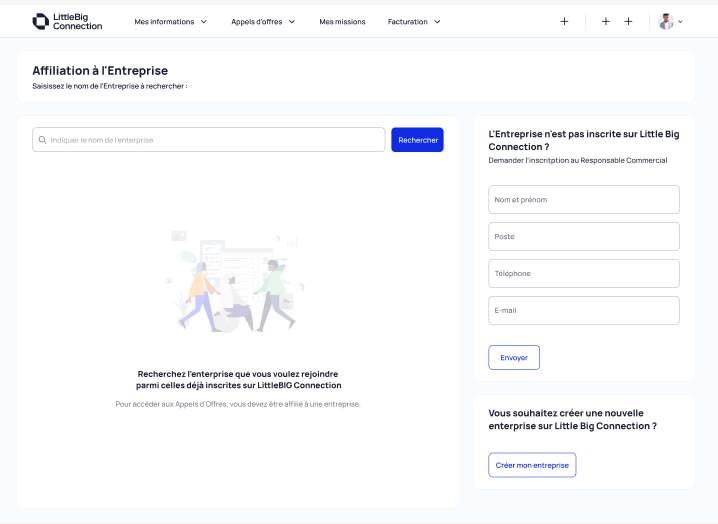Click the Envoyer button
The width and height of the screenshot is (718, 524).
(x=514, y=357)
